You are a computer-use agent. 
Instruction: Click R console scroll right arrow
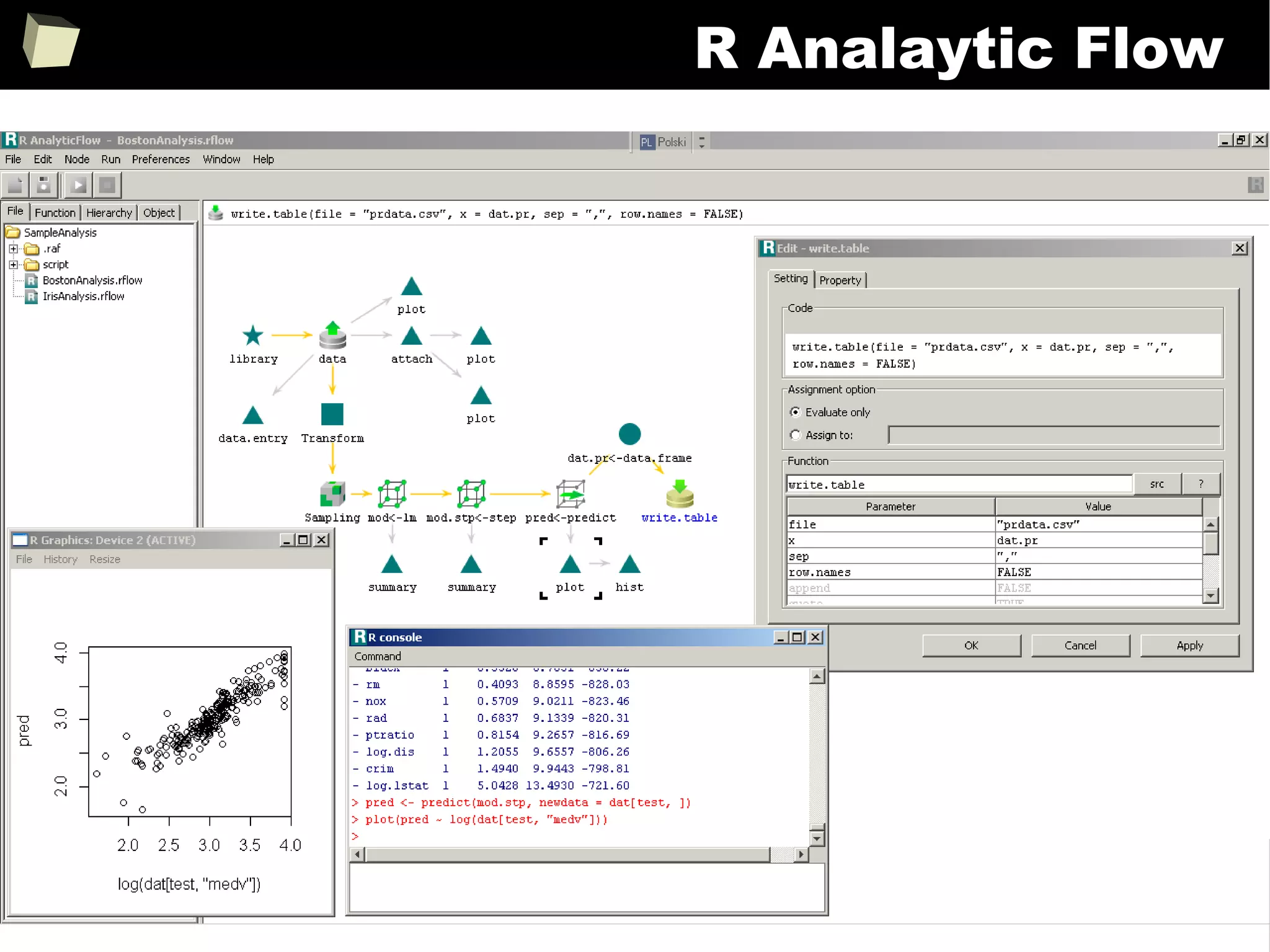(x=801, y=854)
